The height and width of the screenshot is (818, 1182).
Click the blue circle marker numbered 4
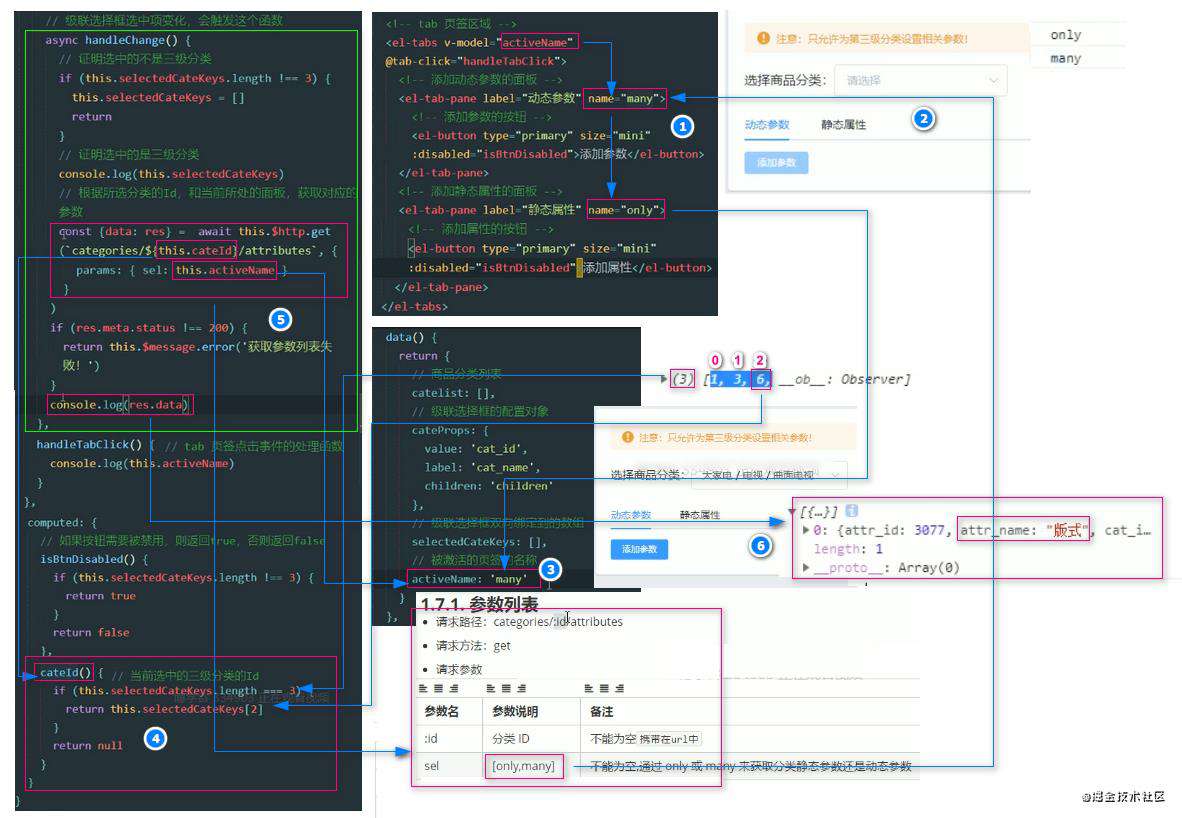point(155,738)
